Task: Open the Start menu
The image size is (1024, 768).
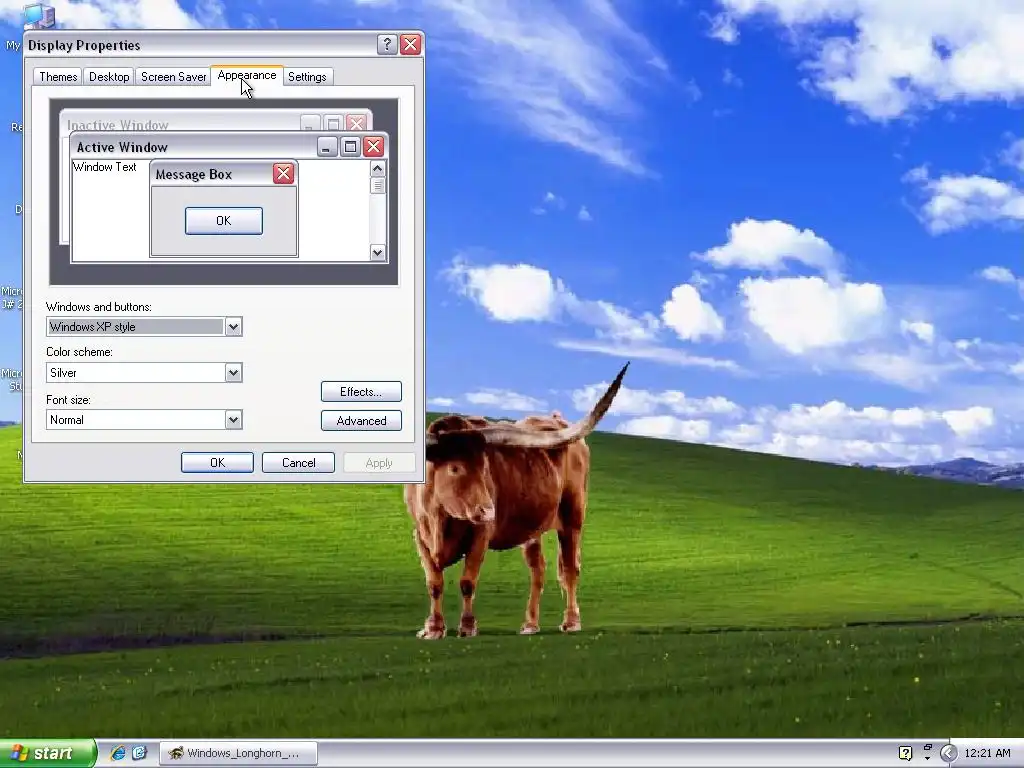Action: [x=47, y=753]
